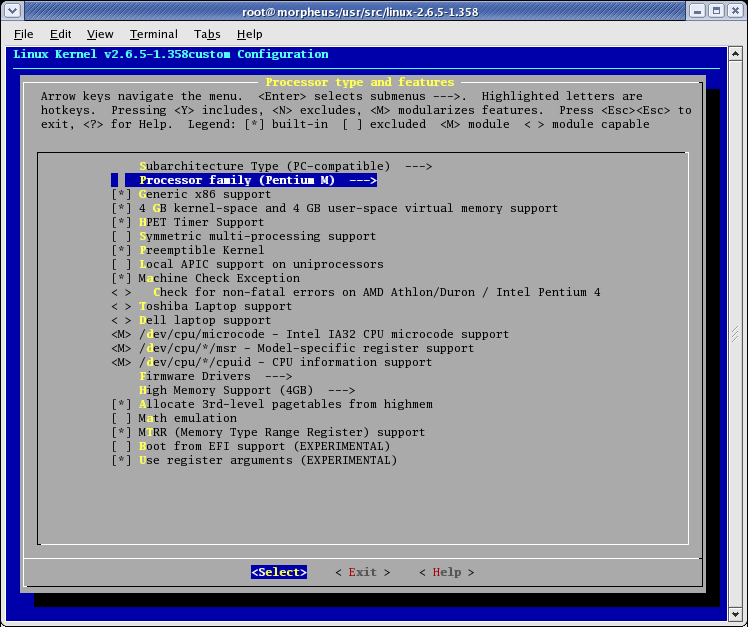Open Processor family (Pentium M) submenu
Screen dimensions: 748x627
click(257, 180)
